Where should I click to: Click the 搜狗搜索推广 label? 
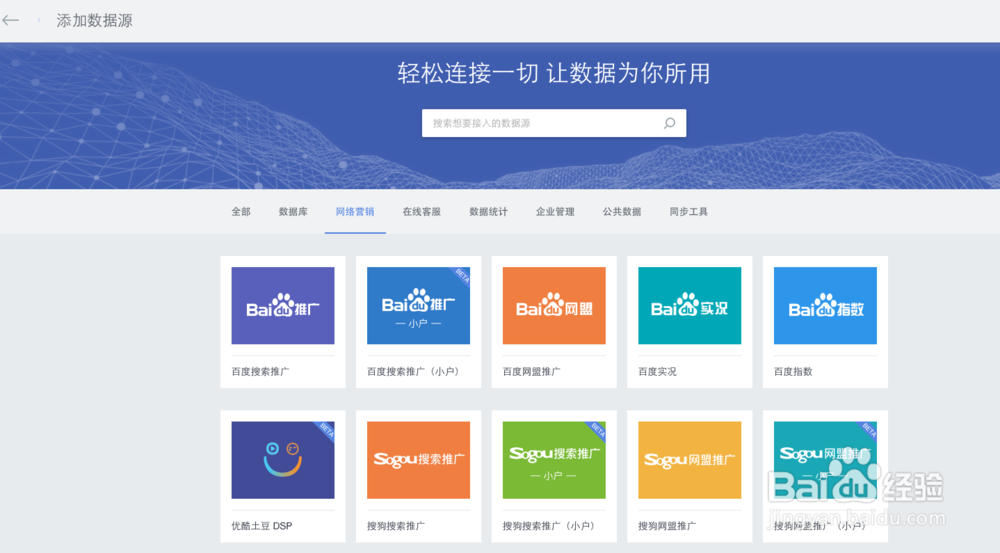click(x=396, y=526)
